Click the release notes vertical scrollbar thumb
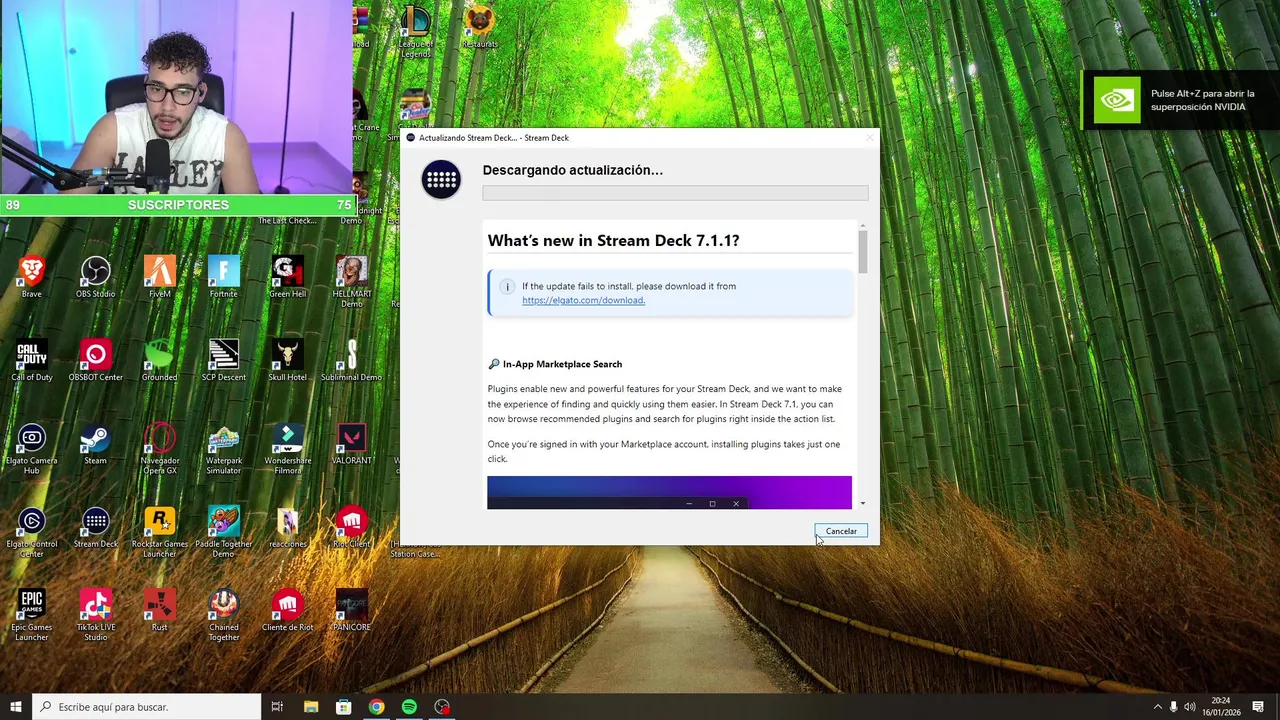The width and height of the screenshot is (1280, 720). 862,250
